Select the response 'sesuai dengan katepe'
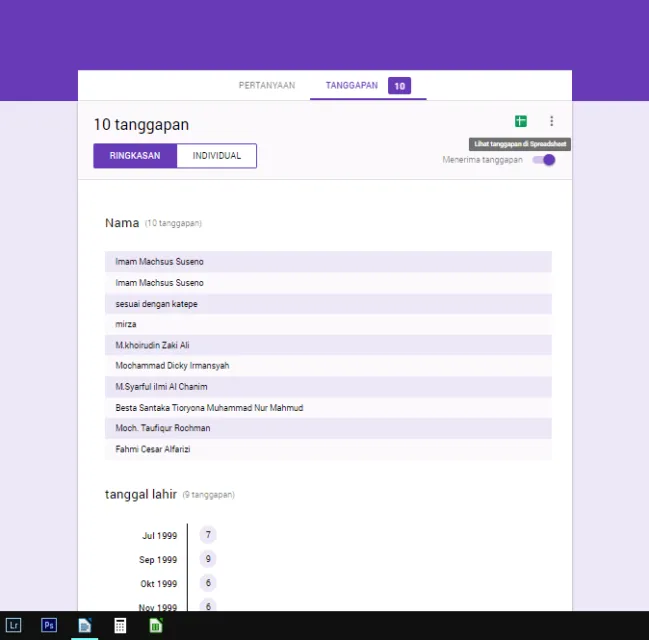Viewport: 649px width, 640px height. (x=328, y=304)
